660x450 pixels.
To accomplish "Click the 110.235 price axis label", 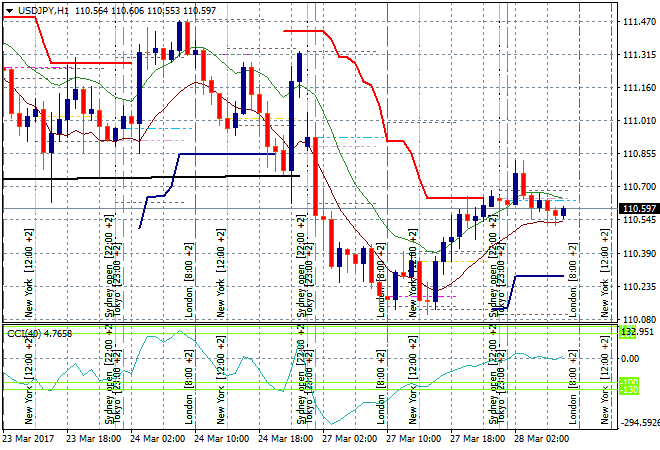I will pyautogui.click(x=637, y=287).
